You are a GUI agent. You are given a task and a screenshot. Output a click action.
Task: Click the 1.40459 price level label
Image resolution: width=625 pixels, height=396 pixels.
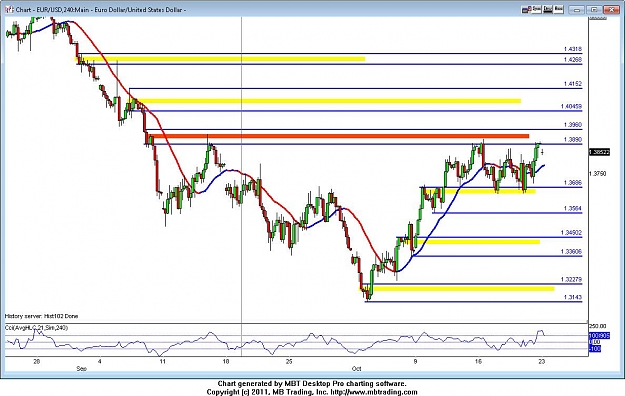coord(571,106)
